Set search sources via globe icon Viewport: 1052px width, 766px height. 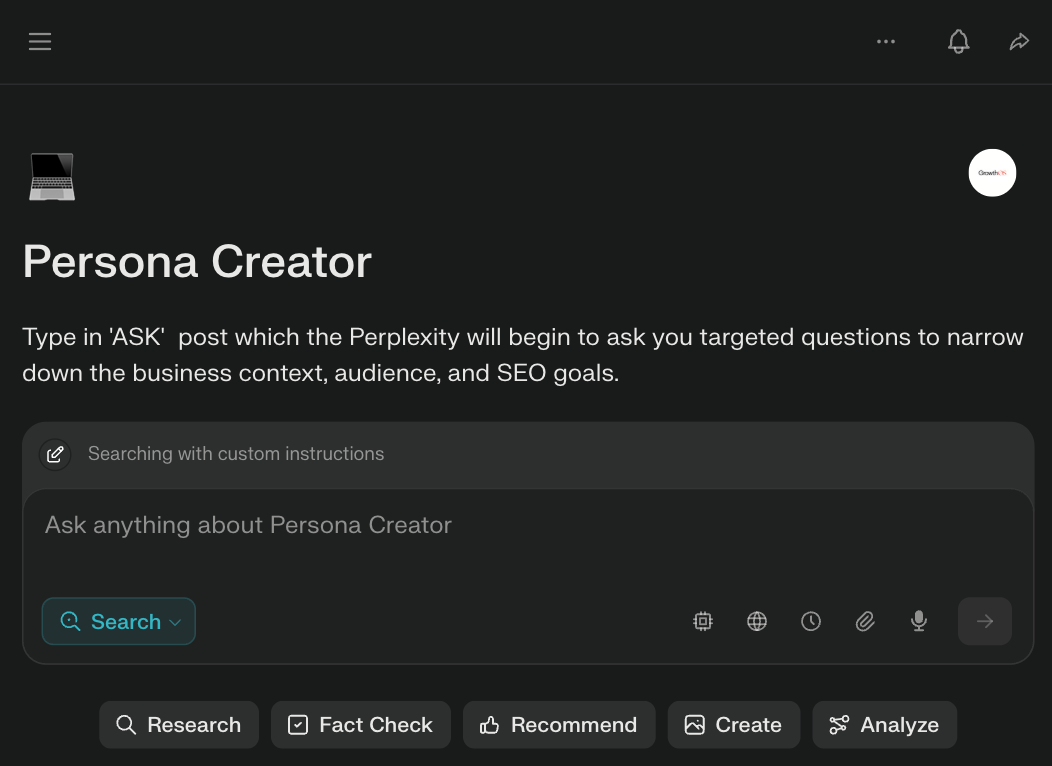[x=757, y=621]
